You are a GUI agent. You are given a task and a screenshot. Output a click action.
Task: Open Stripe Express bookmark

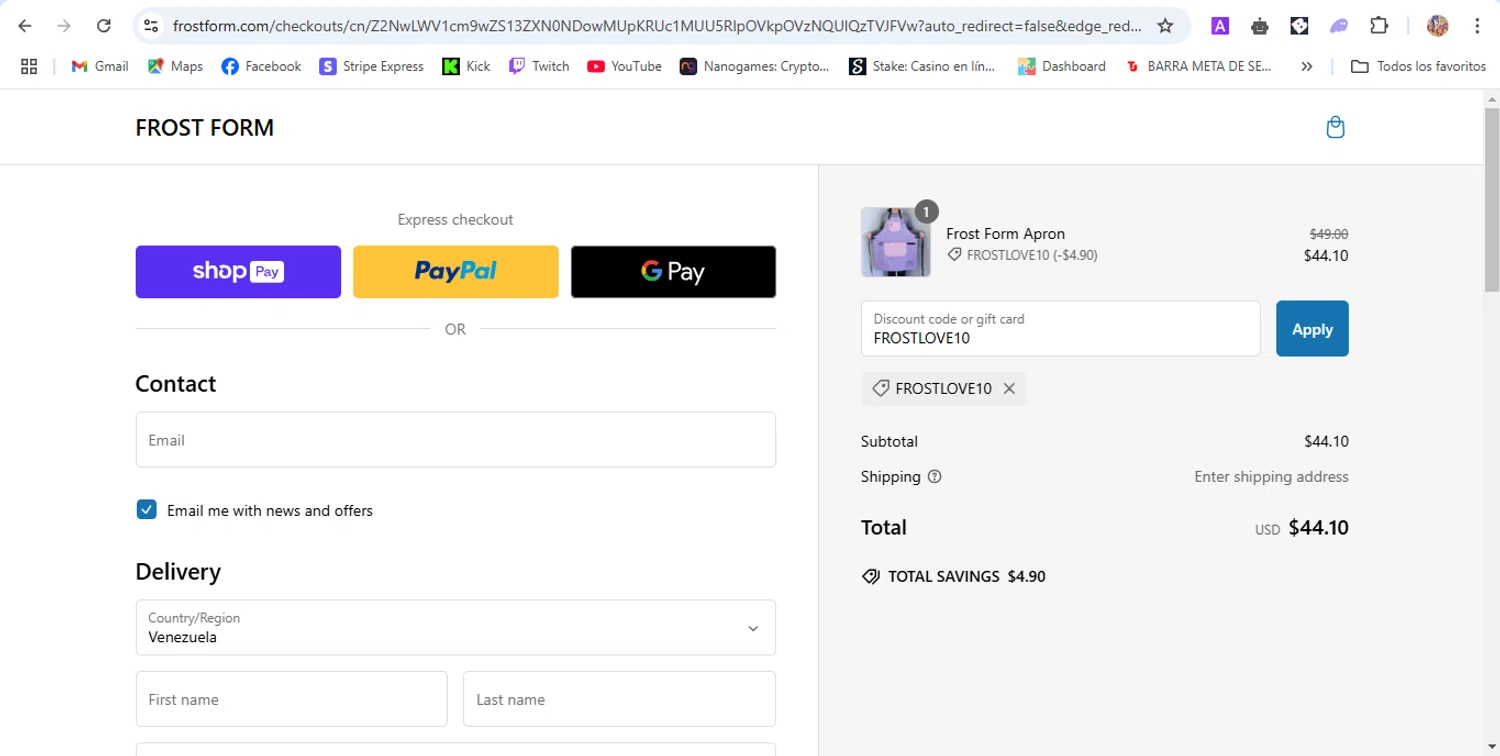coord(371,66)
